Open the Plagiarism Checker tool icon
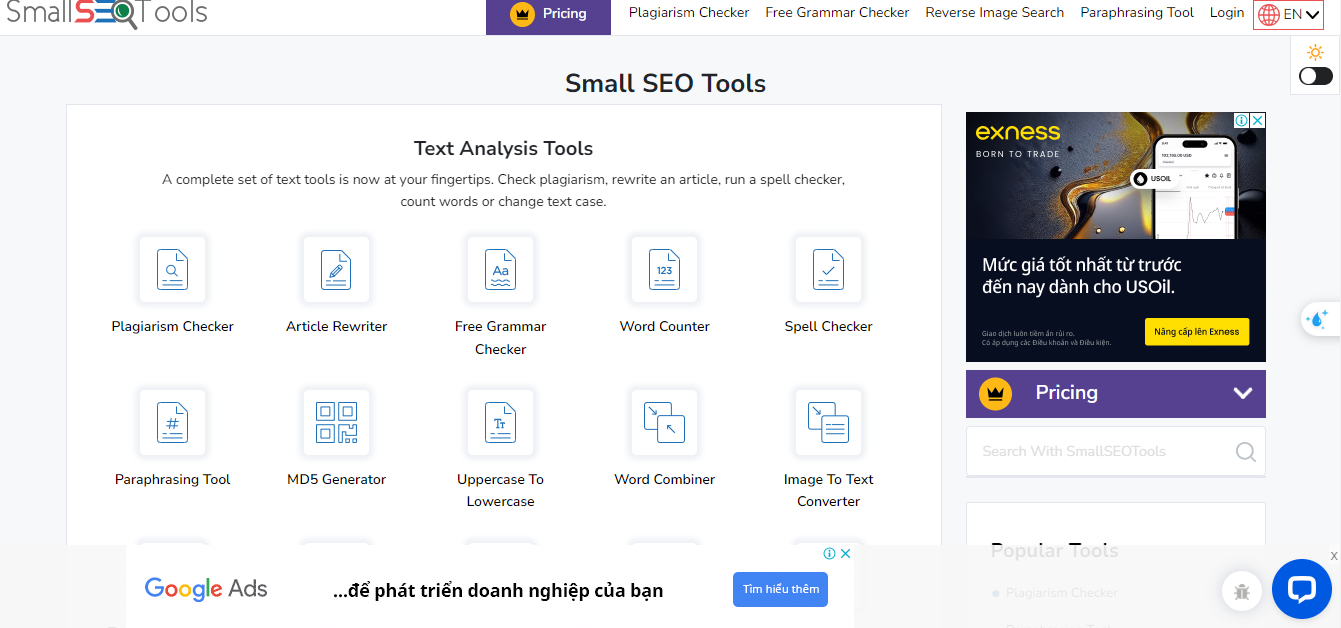Image resolution: width=1341 pixels, height=628 pixels. 172,269
